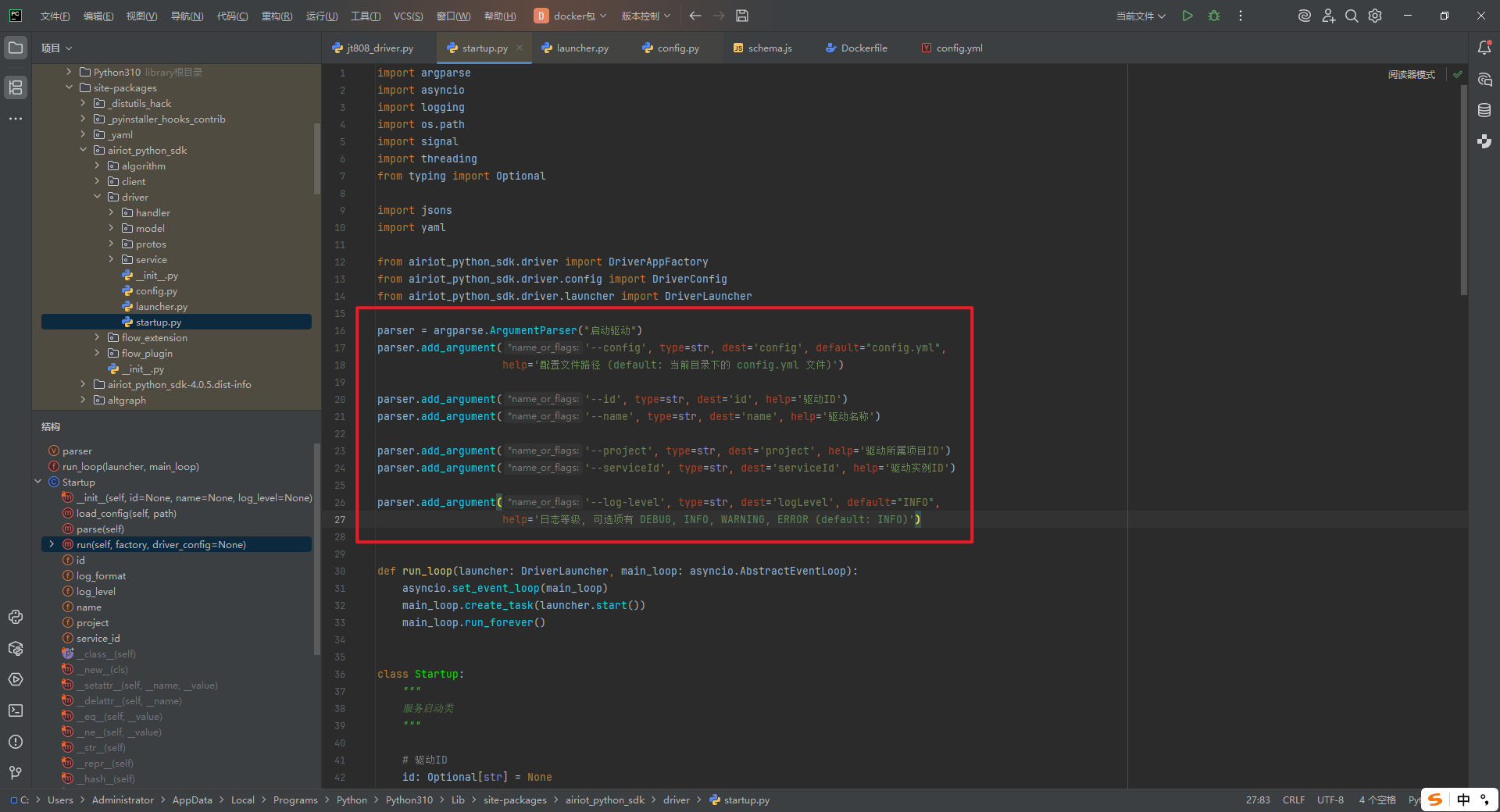
Task: Open the Problems tool window
Action: (x=16, y=742)
